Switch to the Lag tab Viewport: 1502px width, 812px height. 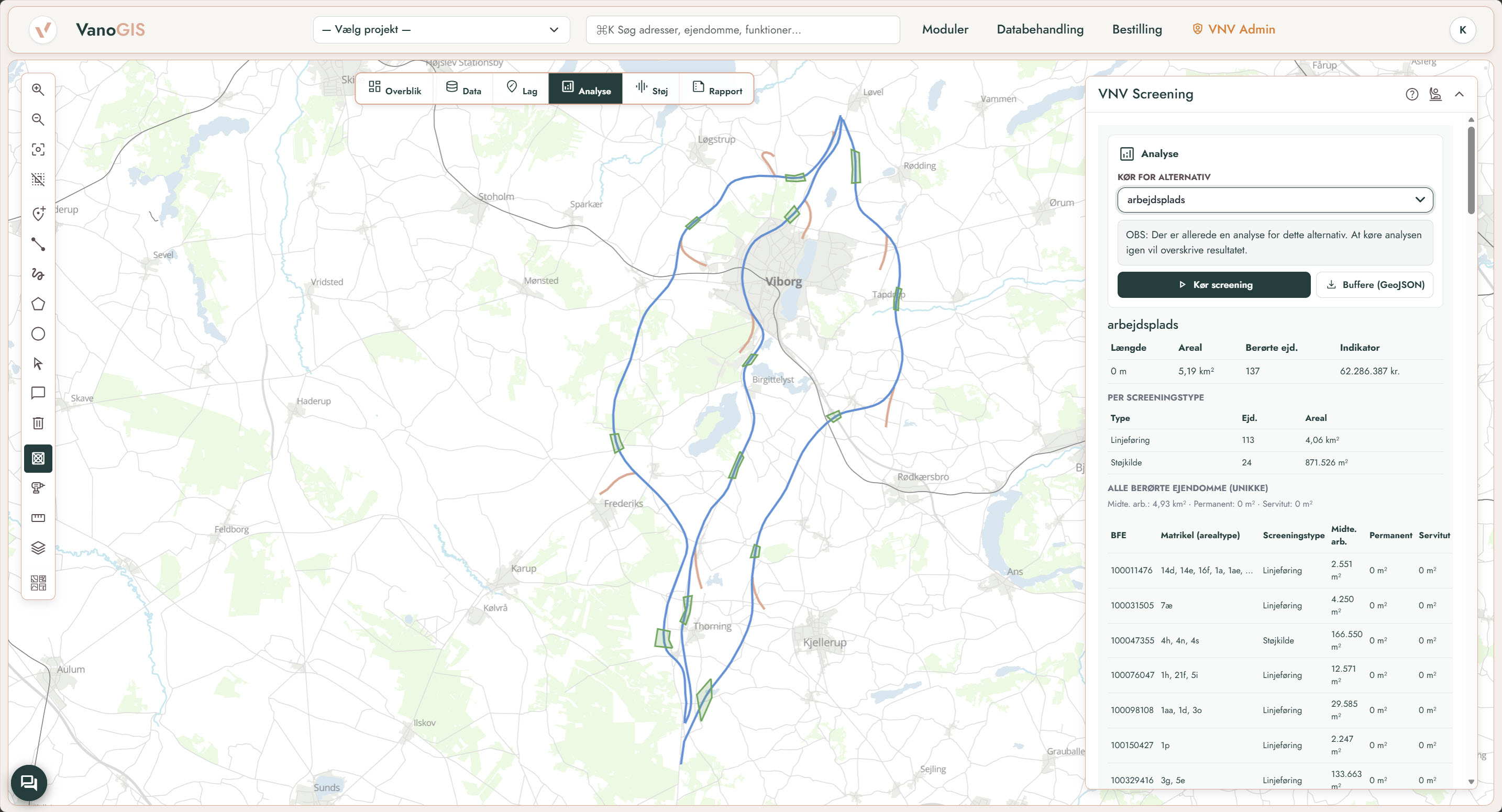521,89
